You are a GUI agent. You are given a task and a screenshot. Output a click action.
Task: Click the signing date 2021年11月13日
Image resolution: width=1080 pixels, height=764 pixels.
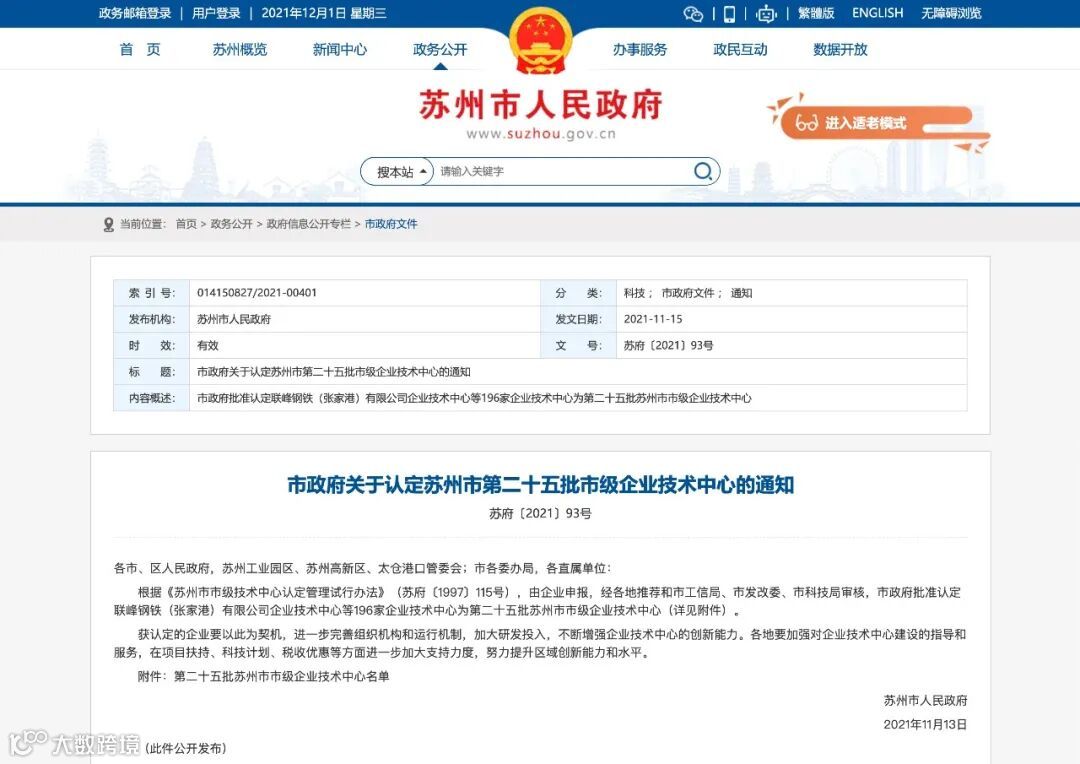(925, 725)
